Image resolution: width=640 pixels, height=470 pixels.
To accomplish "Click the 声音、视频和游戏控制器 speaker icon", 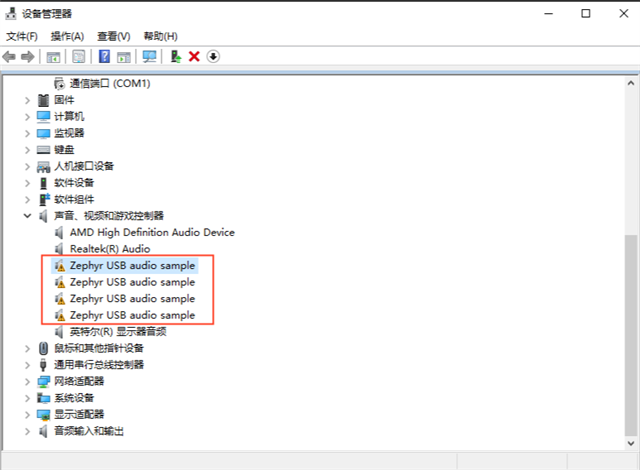I will (43, 216).
